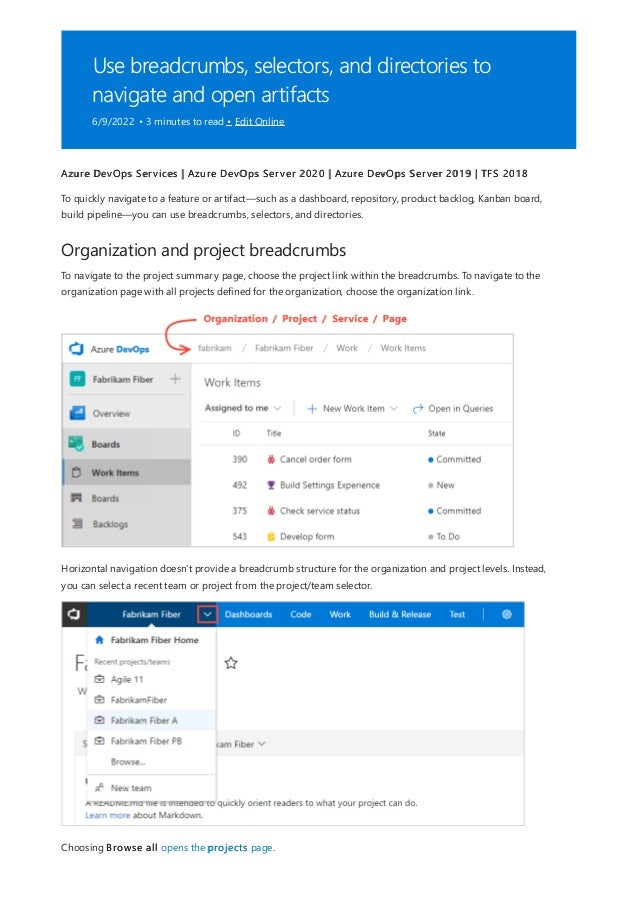
Task: Click the Backlogs label in sidebar
Action: click(x=110, y=523)
